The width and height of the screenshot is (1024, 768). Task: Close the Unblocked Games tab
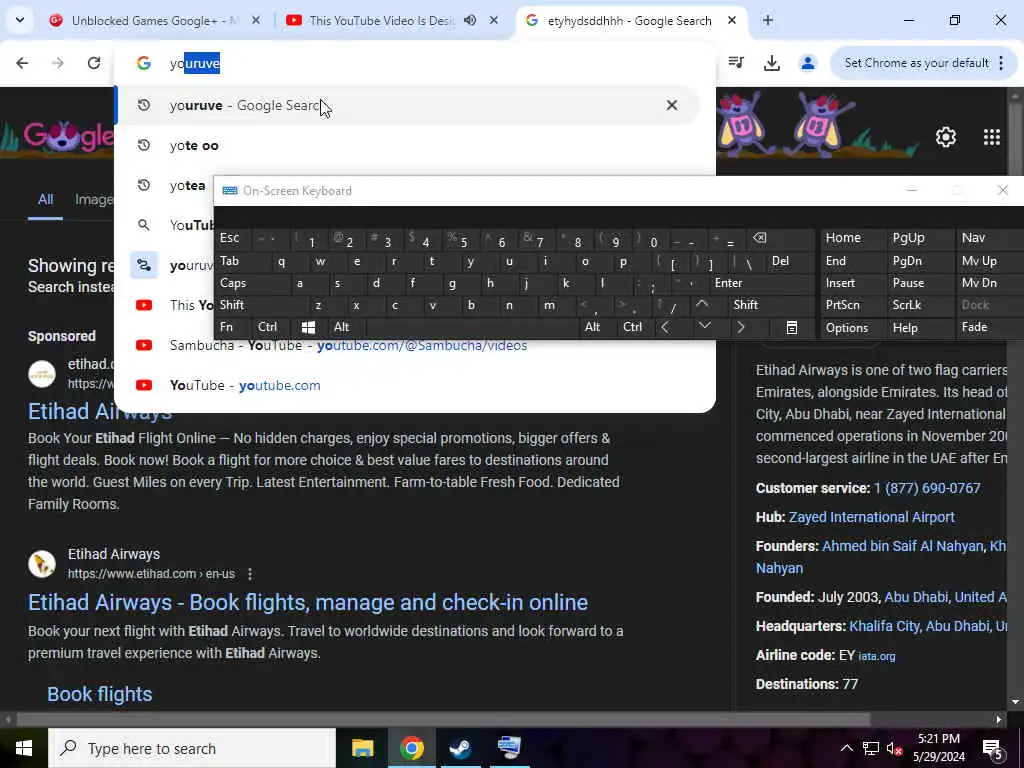coord(256,20)
